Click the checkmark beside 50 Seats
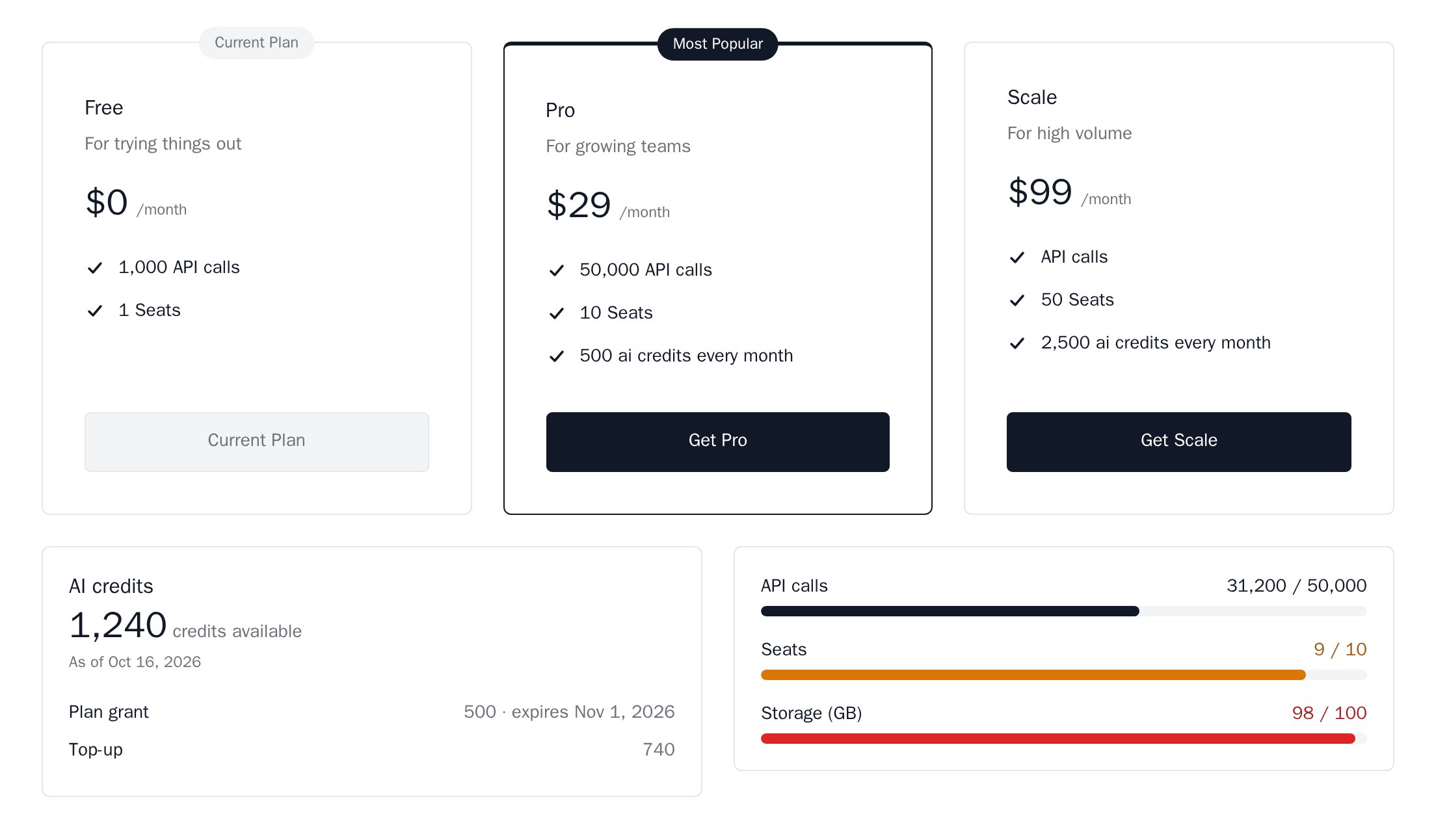 [1017, 300]
